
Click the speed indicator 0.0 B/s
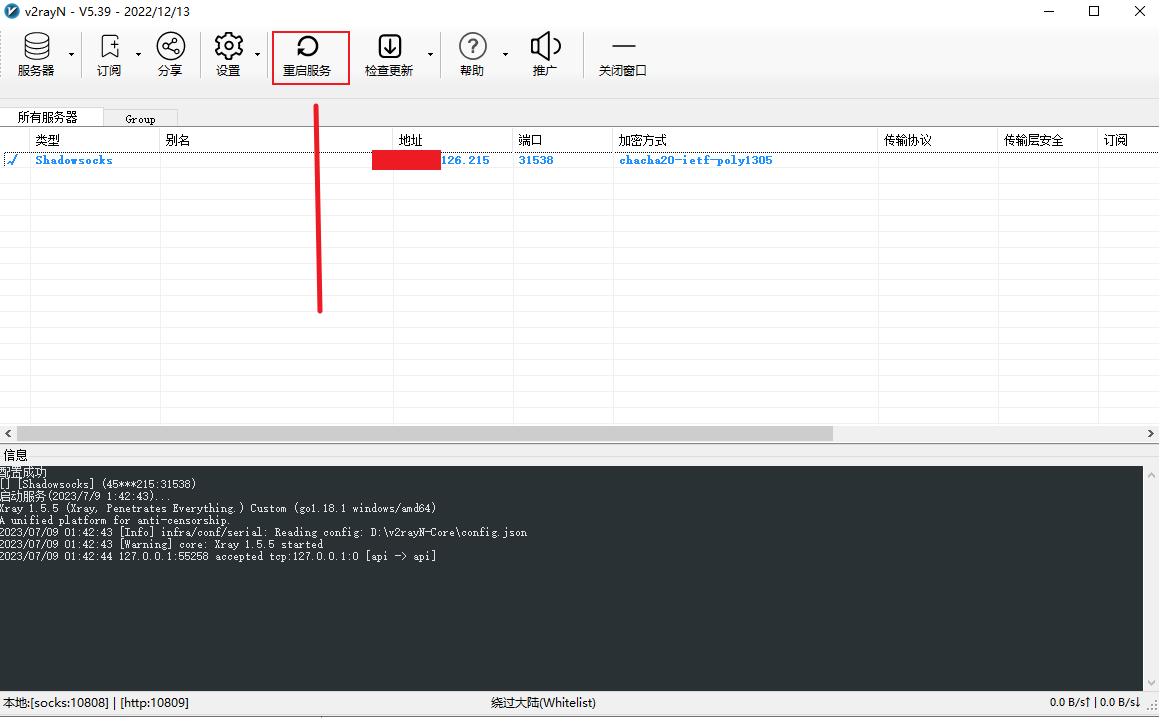click(x=1095, y=702)
